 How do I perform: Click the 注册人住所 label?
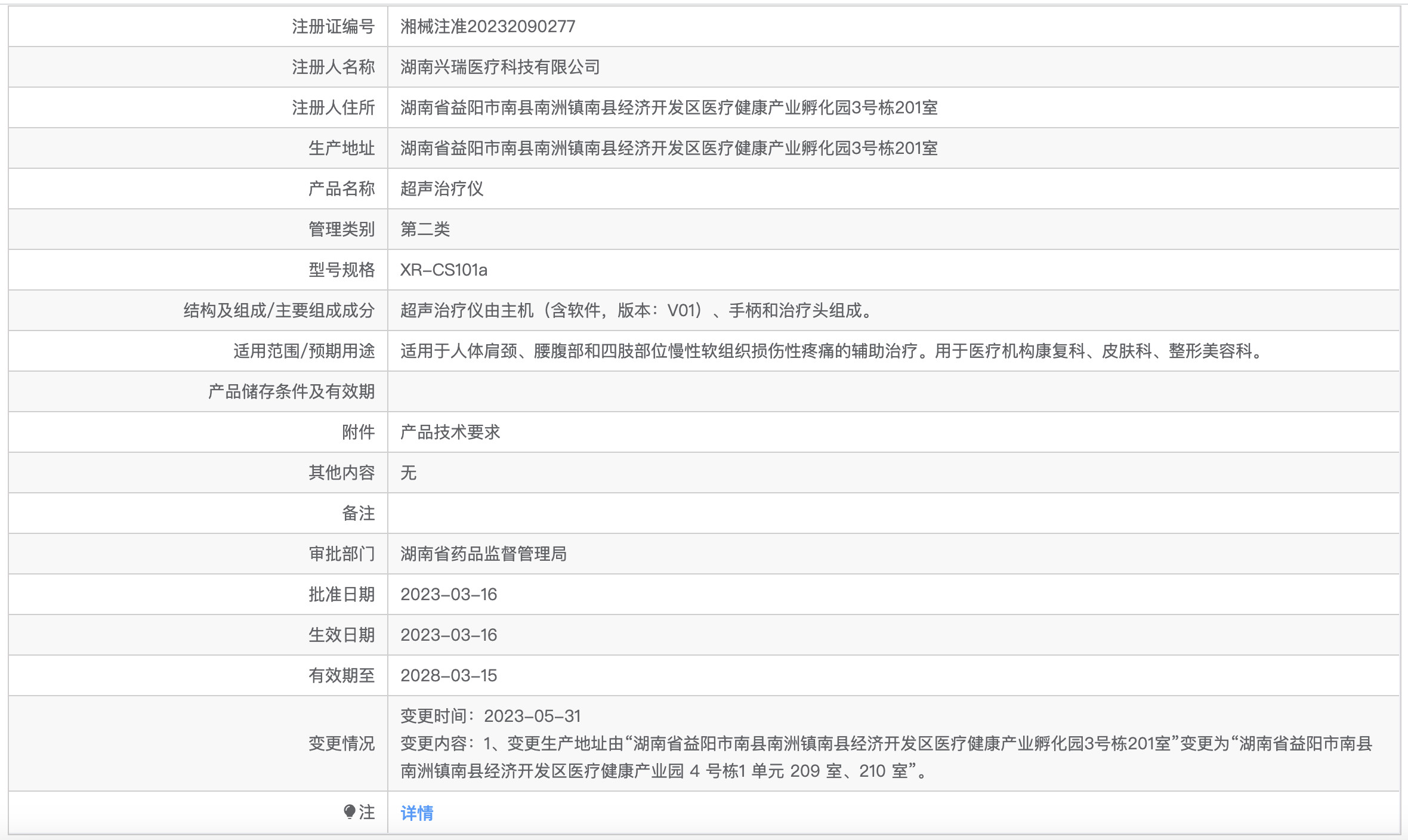click(x=333, y=107)
